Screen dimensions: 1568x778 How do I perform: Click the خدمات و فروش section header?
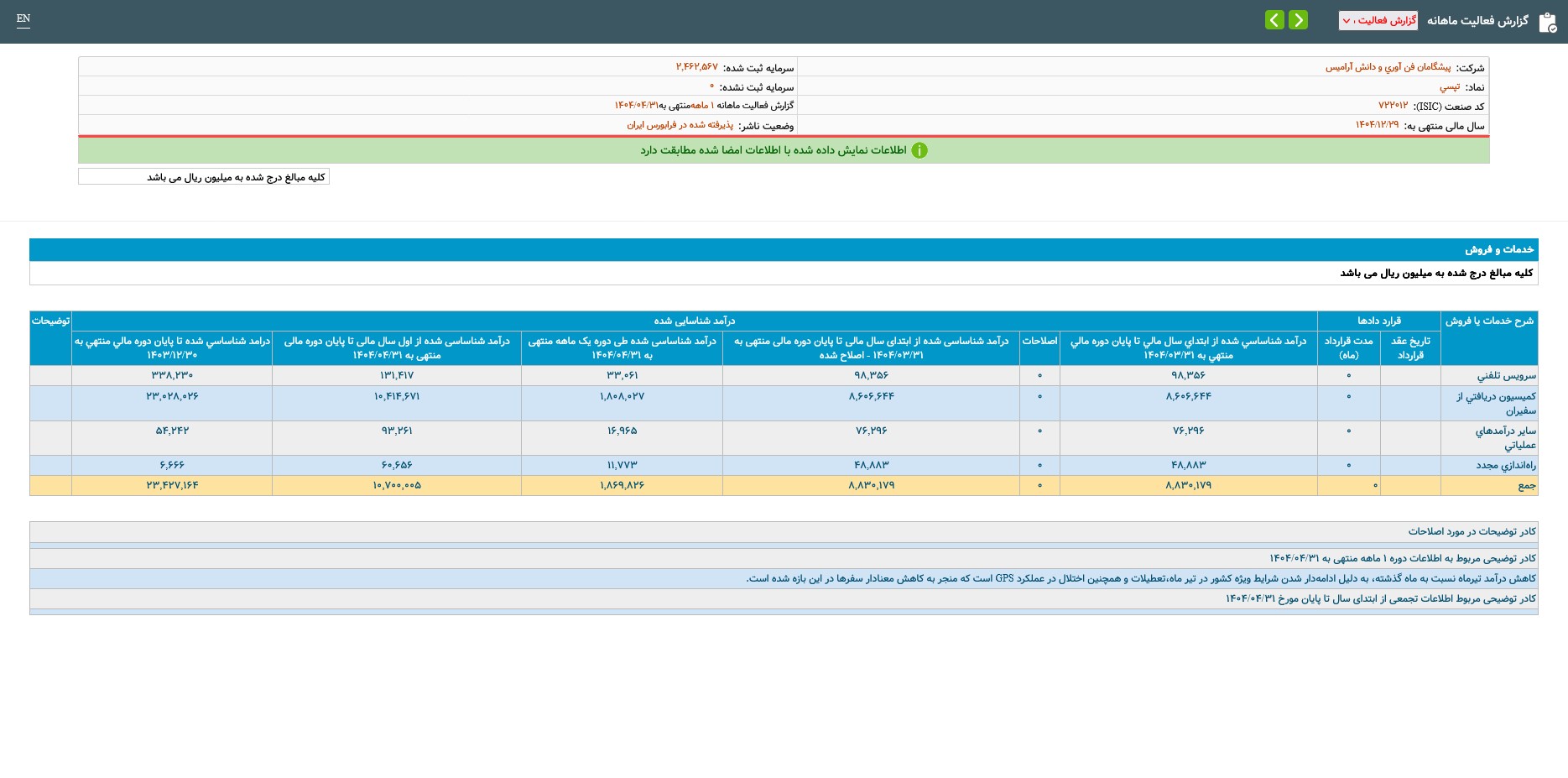(1498, 249)
